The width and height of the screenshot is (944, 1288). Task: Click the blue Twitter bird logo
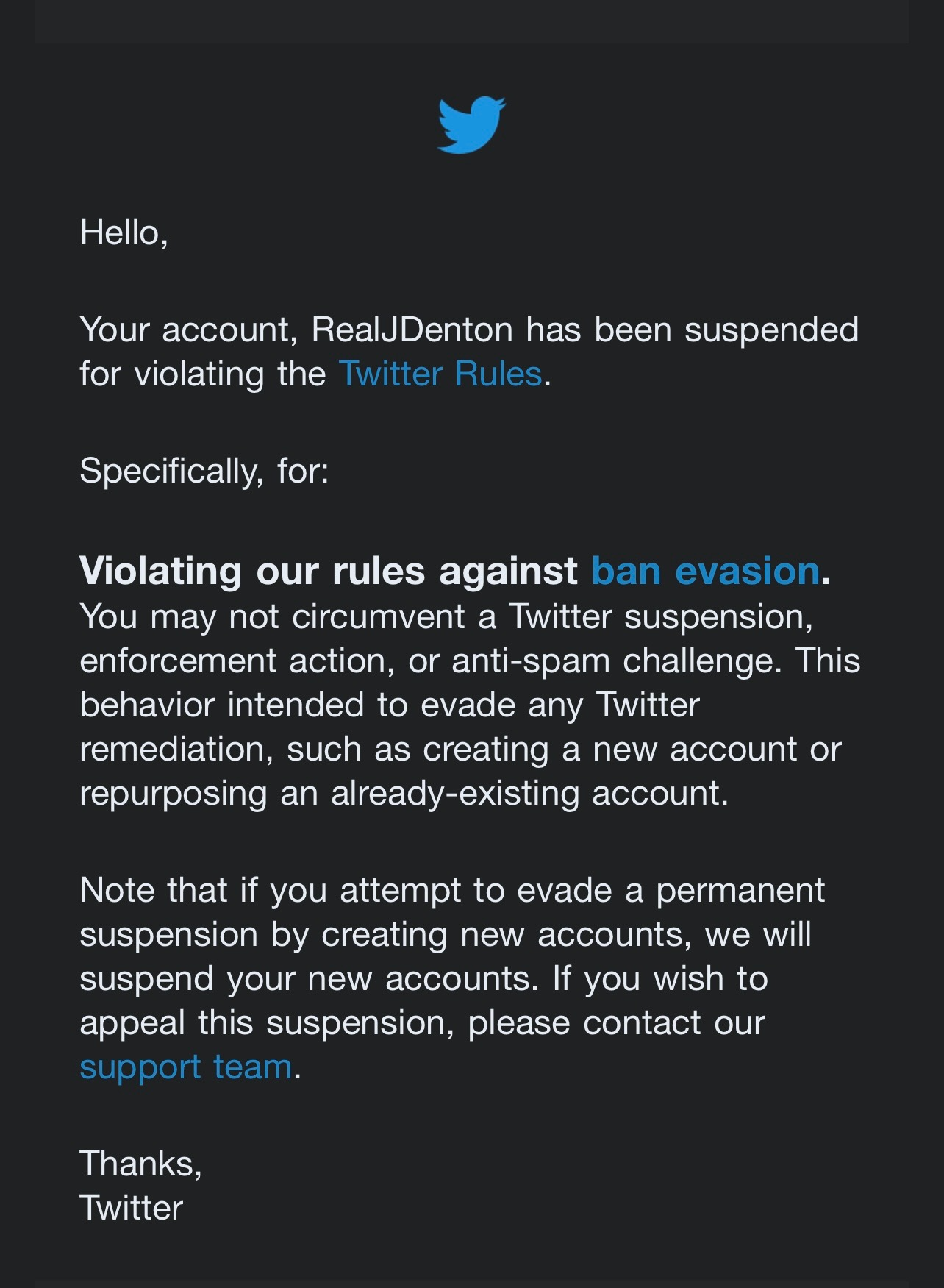click(471, 124)
